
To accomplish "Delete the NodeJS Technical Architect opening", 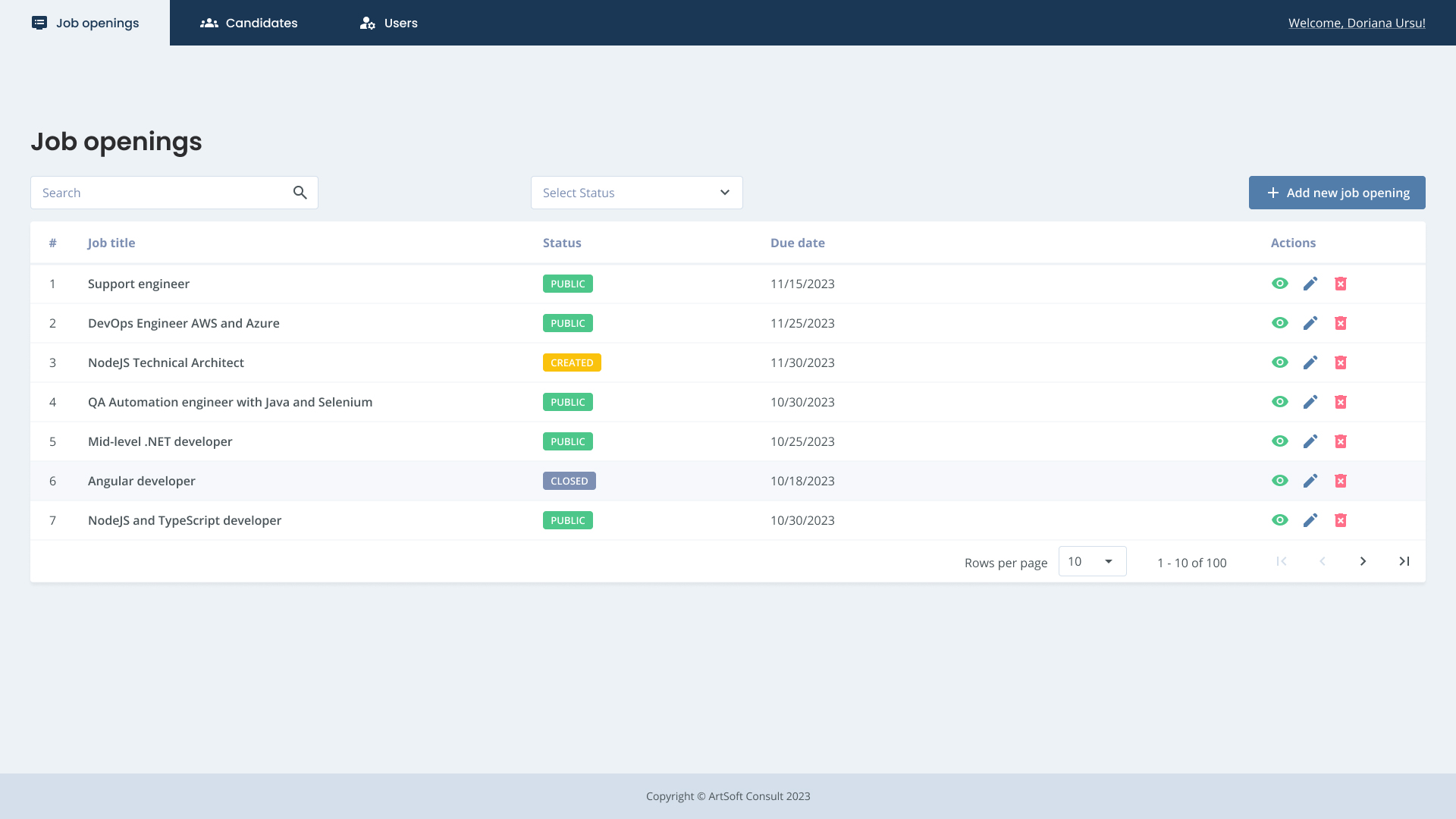I will [x=1341, y=362].
